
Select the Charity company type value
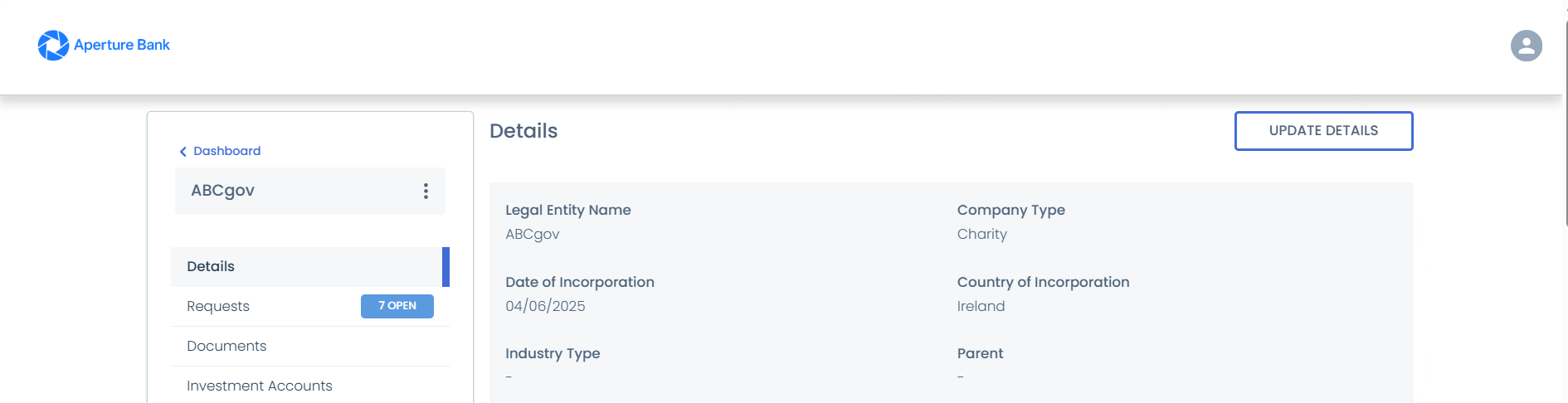click(x=981, y=234)
